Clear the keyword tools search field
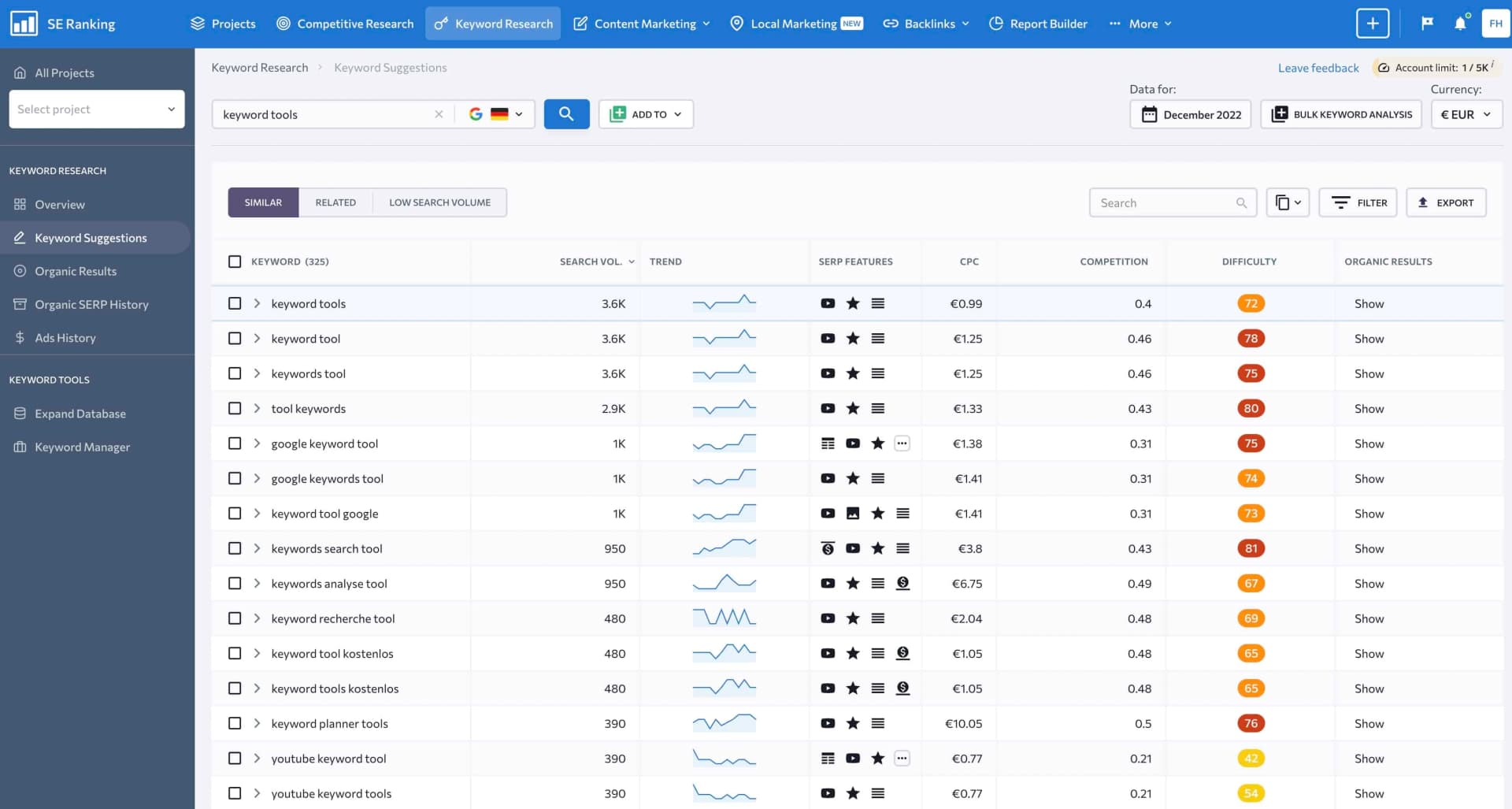This screenshot has height=809, width=1512. (439, 114)
